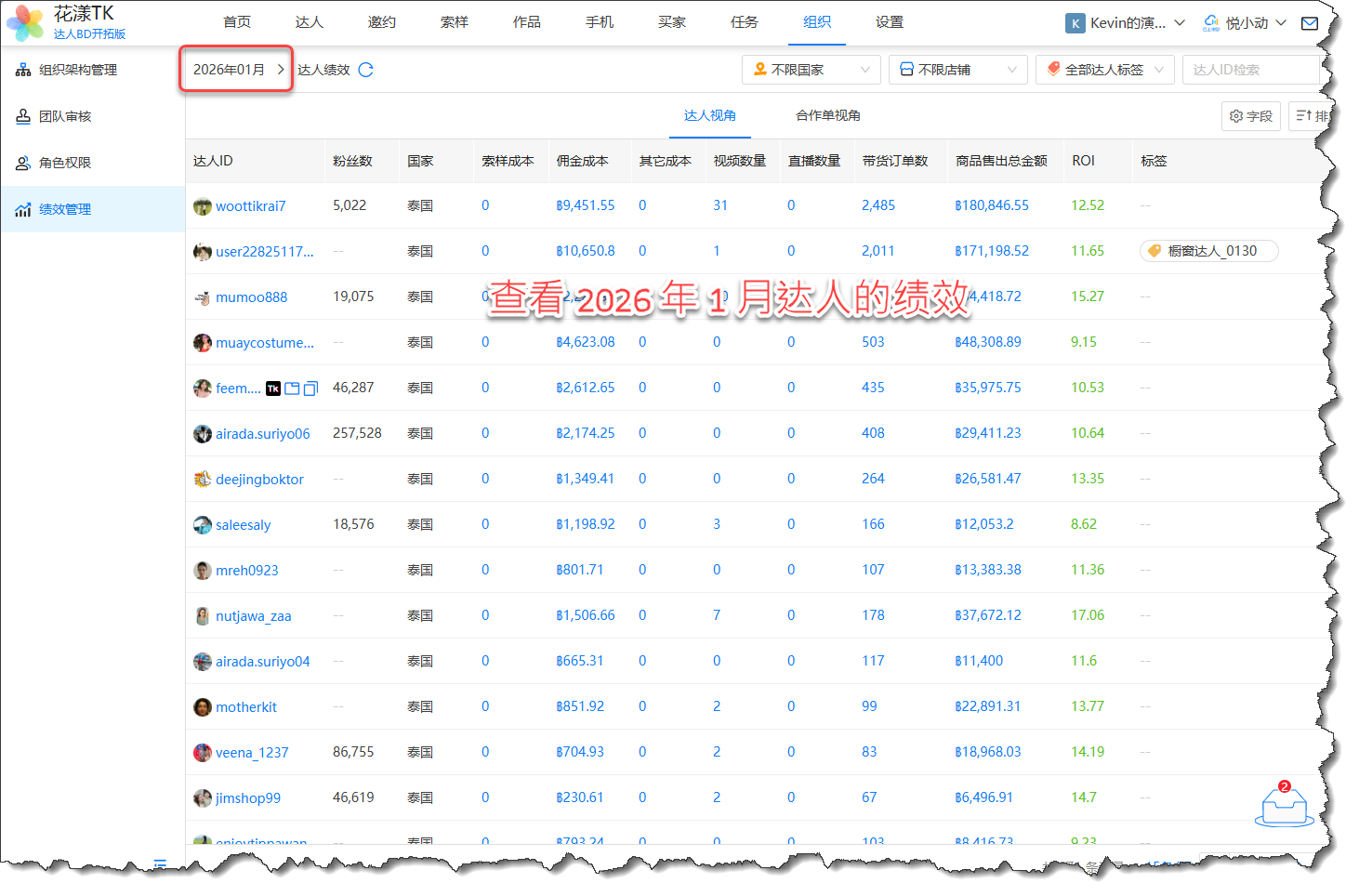
Task: Click the 达人ID检索 search field
Action: point(1249,70)
